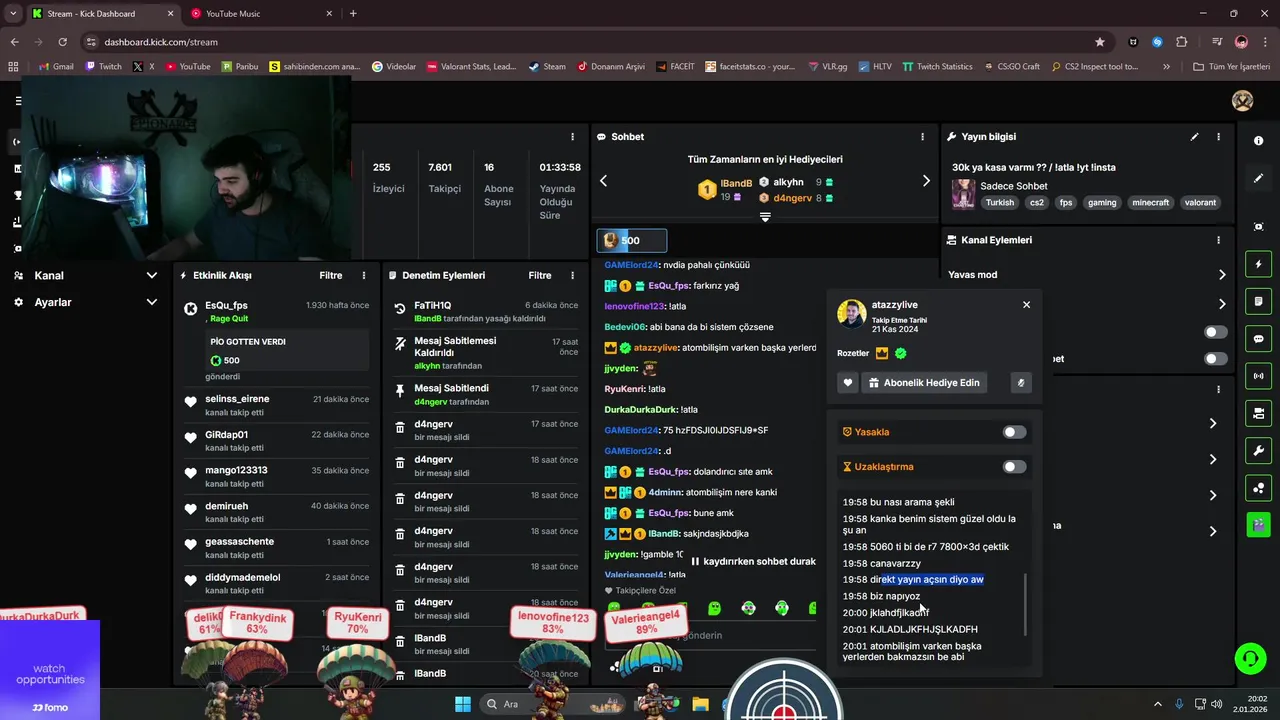Image resolution: width=1280 pixels, height=720 pixels.
Task: Click the pencil edit icon in right sidebar
Action: (1258, 178)
